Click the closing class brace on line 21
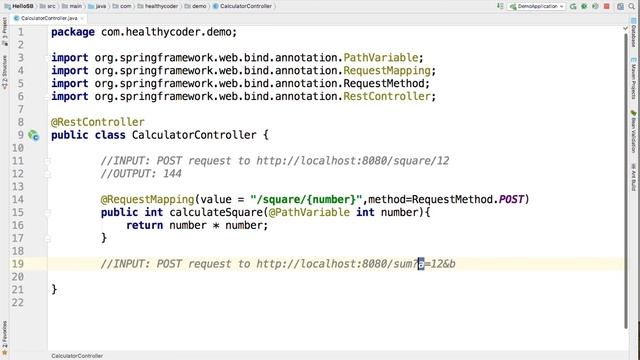The width and height of the screenshot is (640, 360). [x=54, y=290]
